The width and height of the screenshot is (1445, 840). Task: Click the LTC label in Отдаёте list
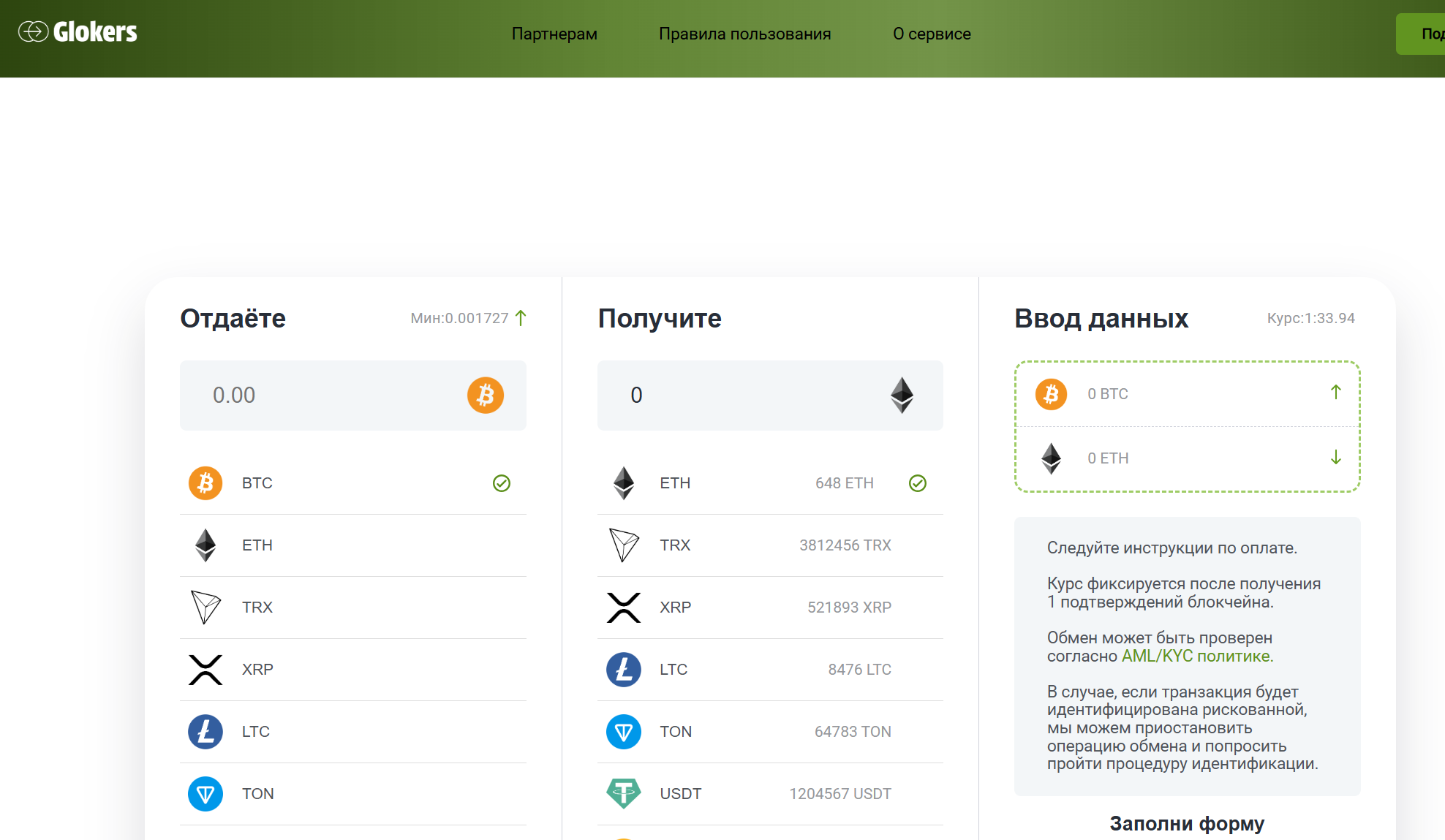(x=256, y=732)
